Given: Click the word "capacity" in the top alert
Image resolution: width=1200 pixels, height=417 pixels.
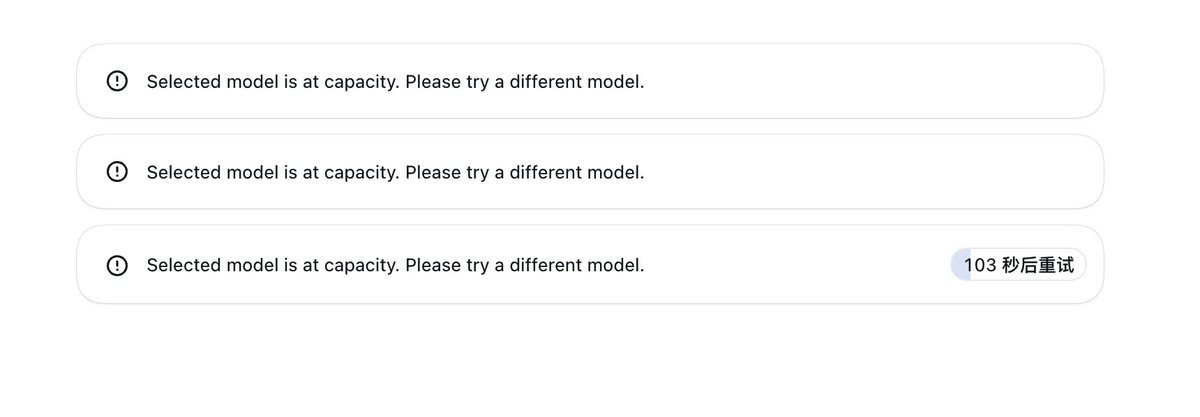Looking at the screenshot, I should coord(362,83).
